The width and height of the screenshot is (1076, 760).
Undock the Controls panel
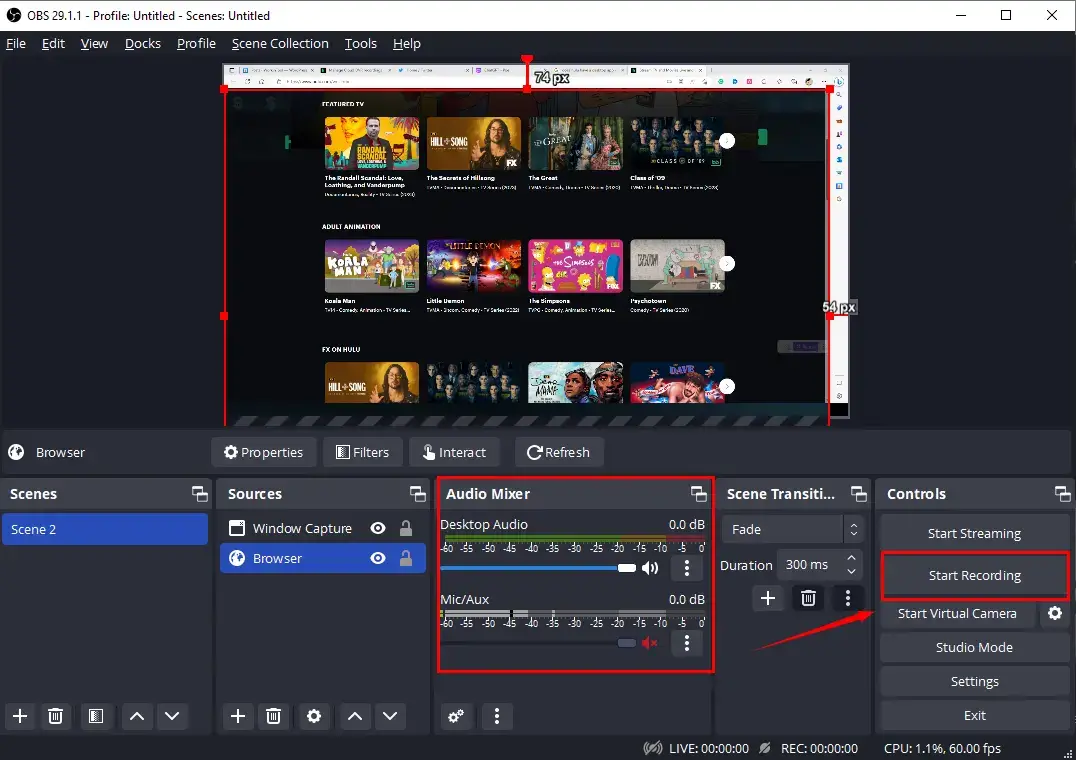click(1062, 493)
